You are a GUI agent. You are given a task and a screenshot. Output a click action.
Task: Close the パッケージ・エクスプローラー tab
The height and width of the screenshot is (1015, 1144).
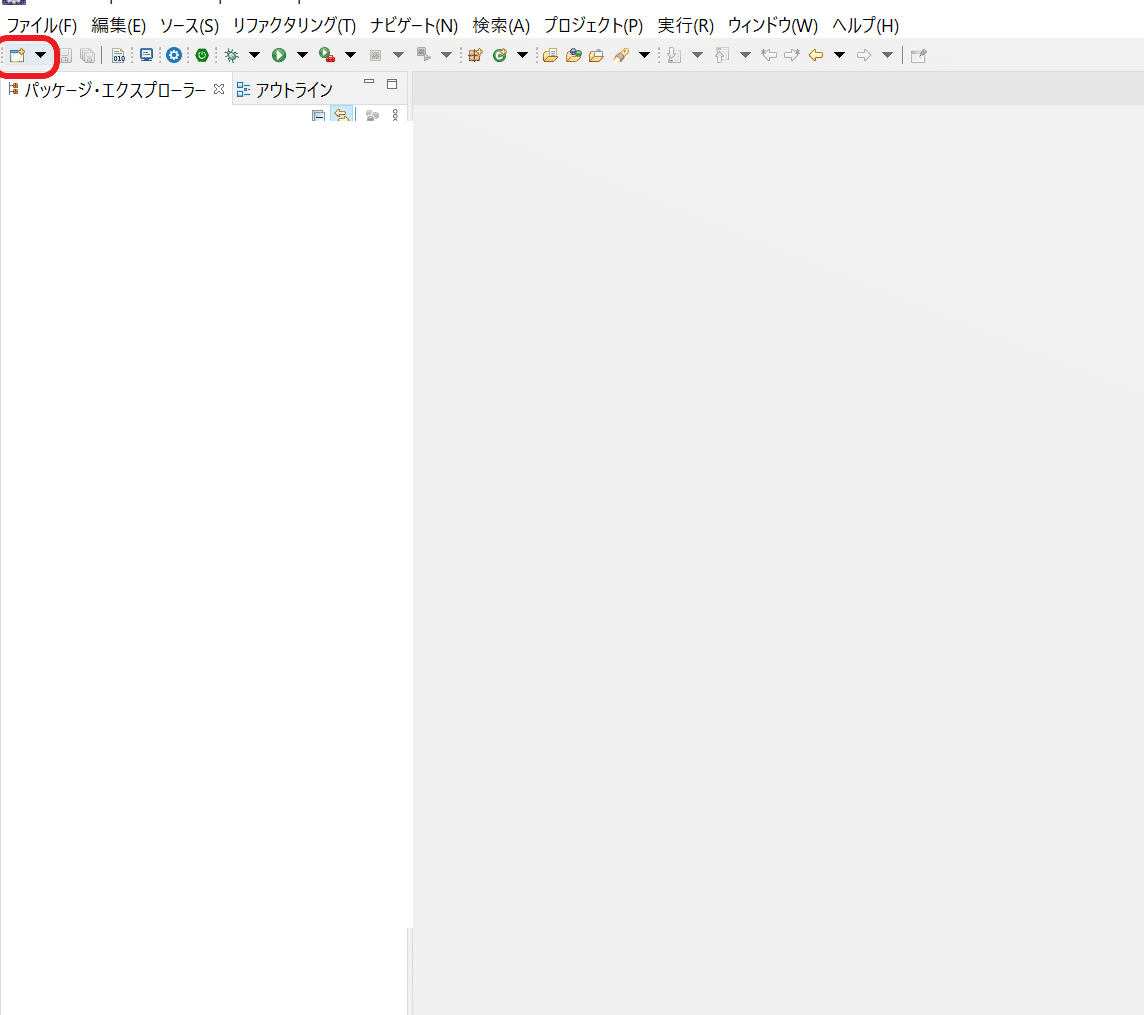[x=219, y=89]
